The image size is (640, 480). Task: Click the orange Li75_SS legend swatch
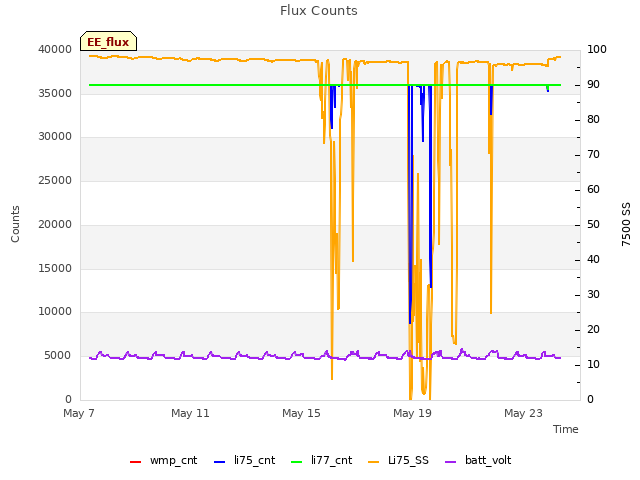tap(373, 462)
